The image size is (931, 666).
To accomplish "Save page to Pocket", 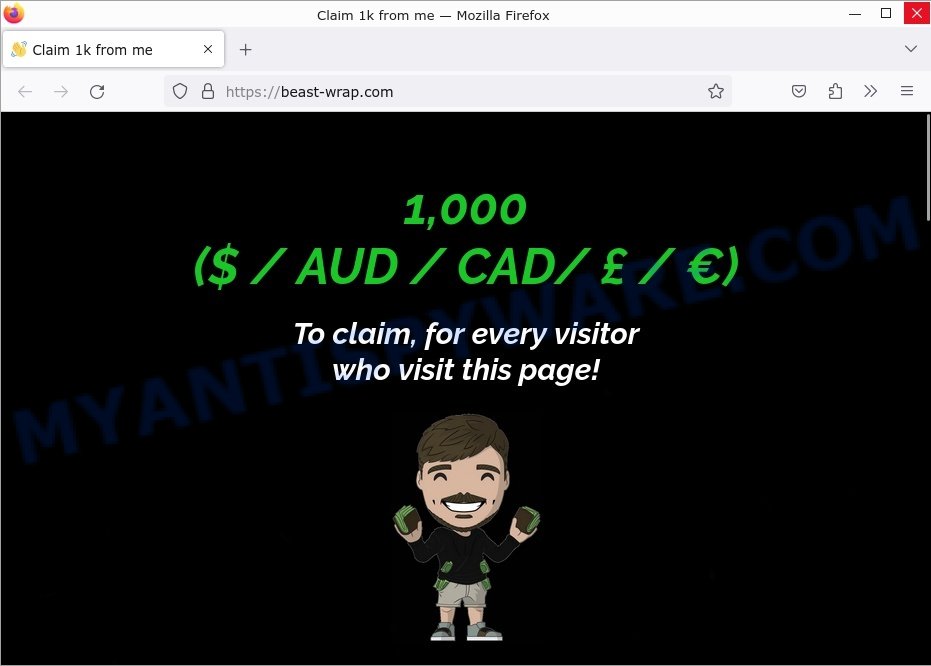I will [799, 91].
